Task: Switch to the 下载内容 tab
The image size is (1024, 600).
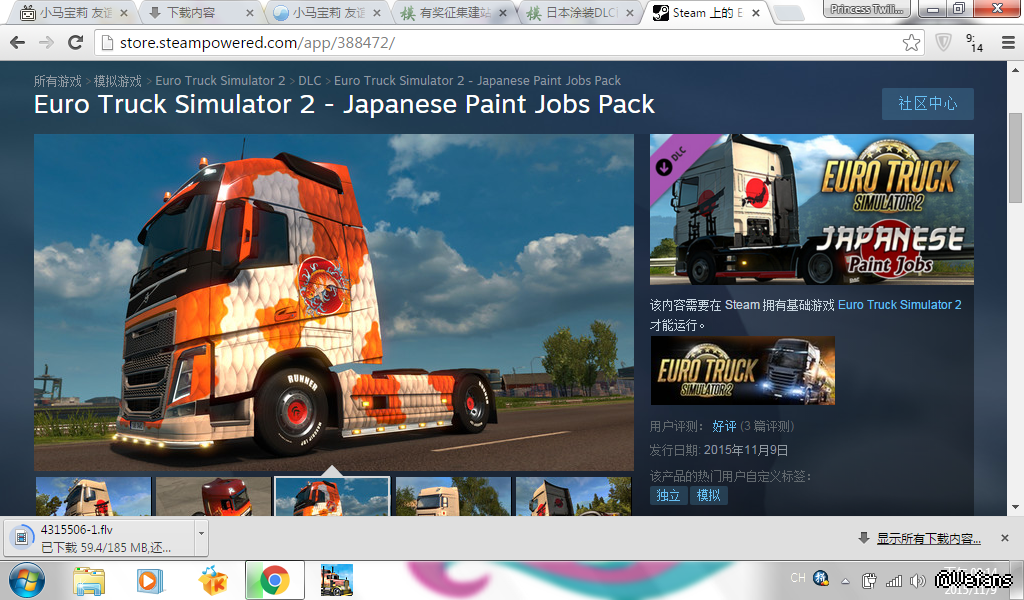Action: click(200, 12)
